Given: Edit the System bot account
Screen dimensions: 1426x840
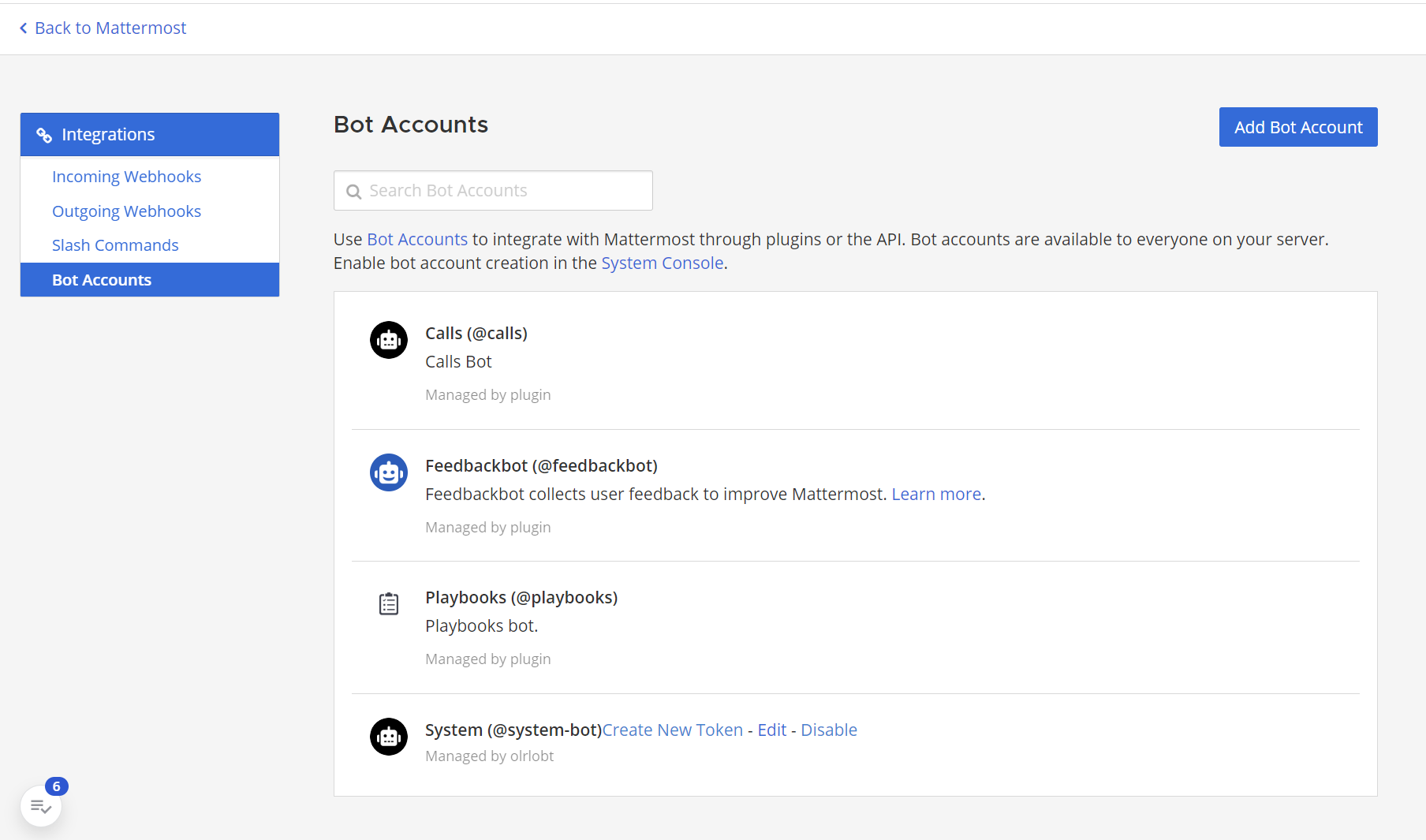Looking at the screenshot, I should click(772, 730).
